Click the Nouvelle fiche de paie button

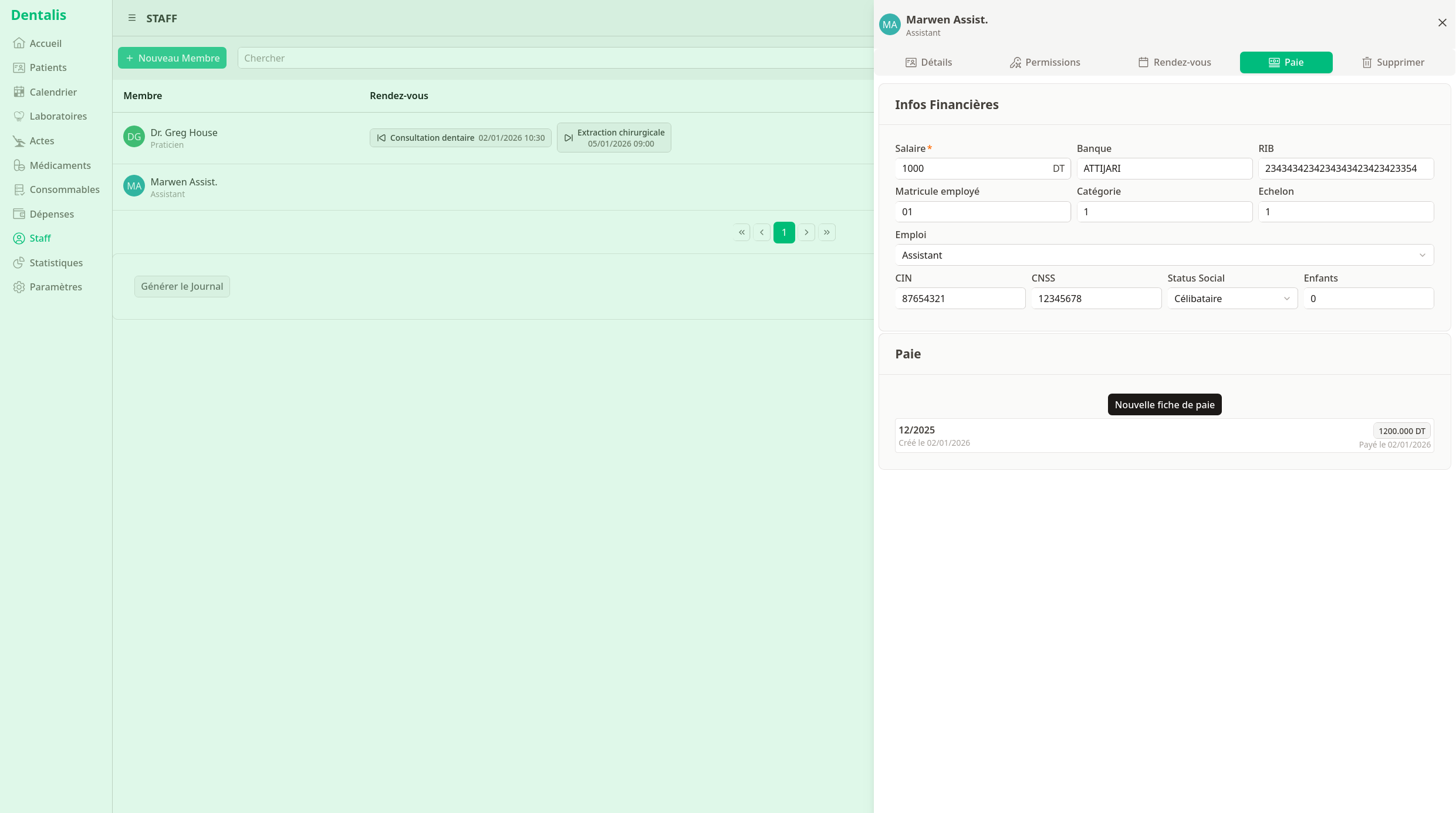point(1164,404)
